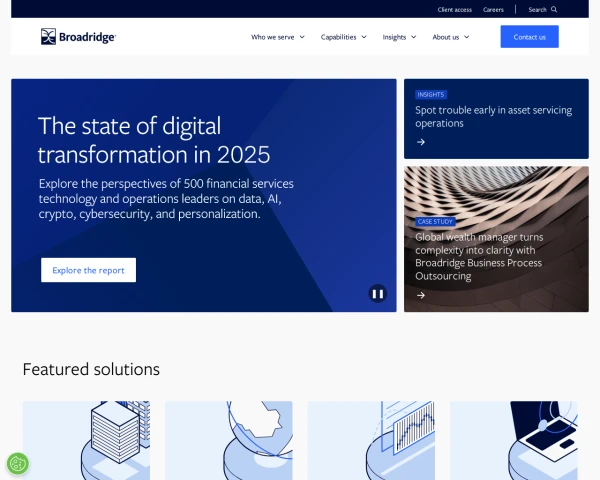
Task: Click the Featured solutions heading
Action: [x=91, y=369]
